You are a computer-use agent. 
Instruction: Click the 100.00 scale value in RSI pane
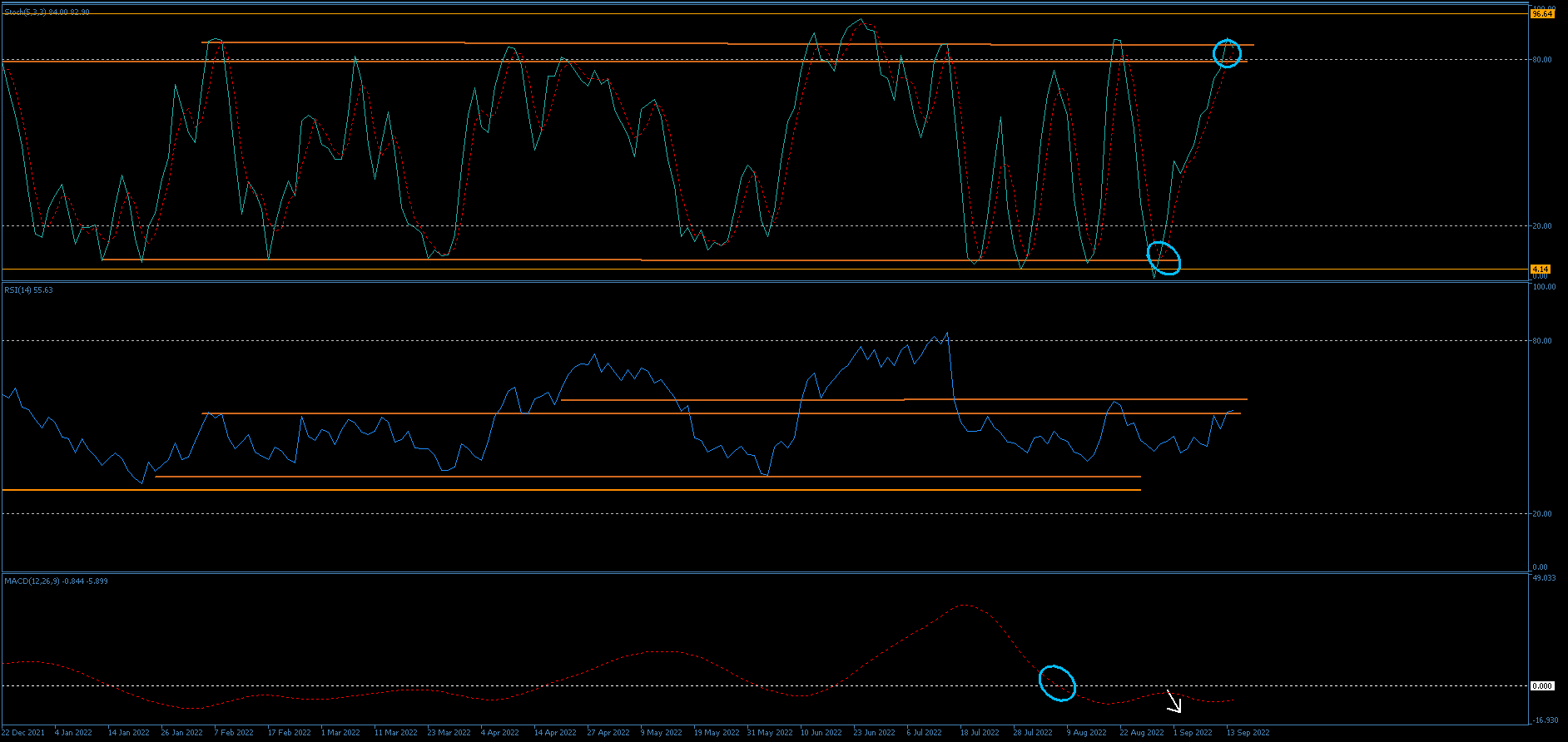tap(1544, 287)
